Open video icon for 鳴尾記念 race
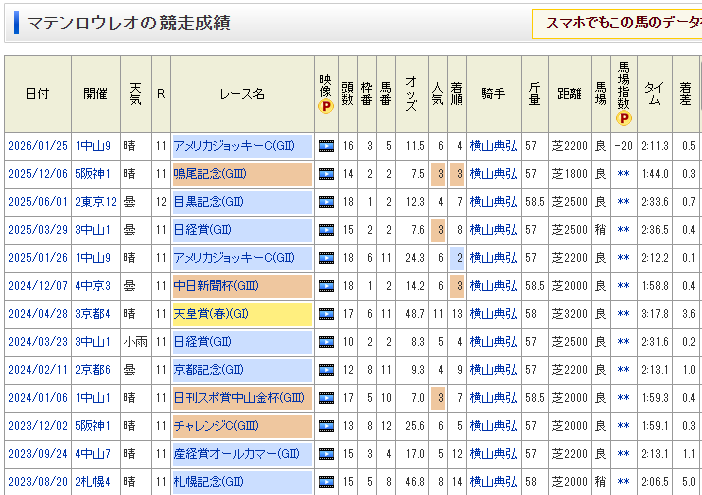702x495 pixels. [326, 174]
